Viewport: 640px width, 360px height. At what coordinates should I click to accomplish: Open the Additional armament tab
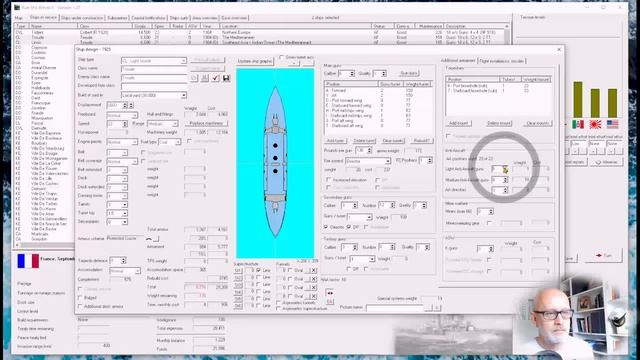458,60
